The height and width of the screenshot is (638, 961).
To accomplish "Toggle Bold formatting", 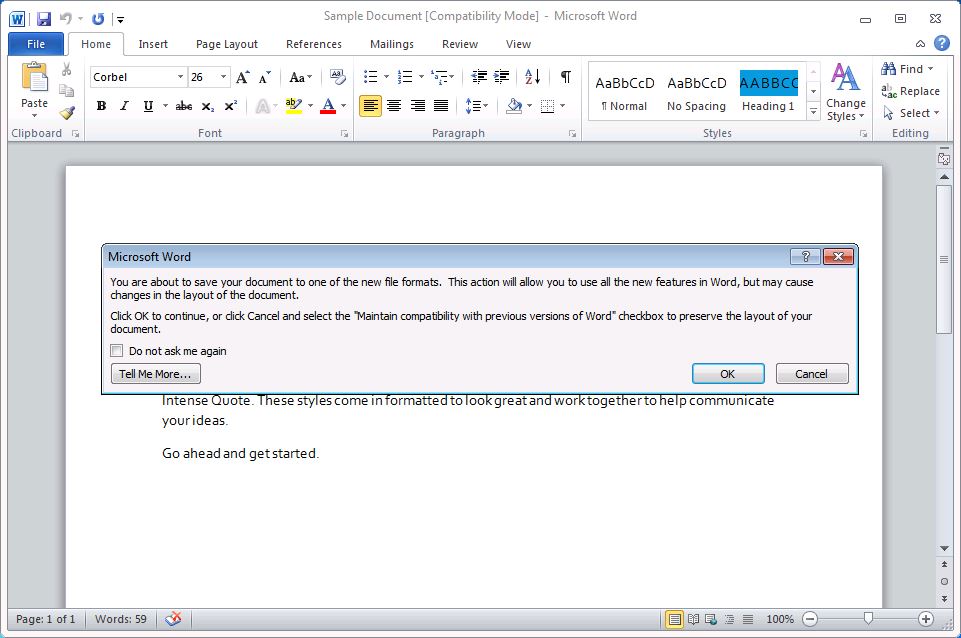I will click(x=102, y=106).
